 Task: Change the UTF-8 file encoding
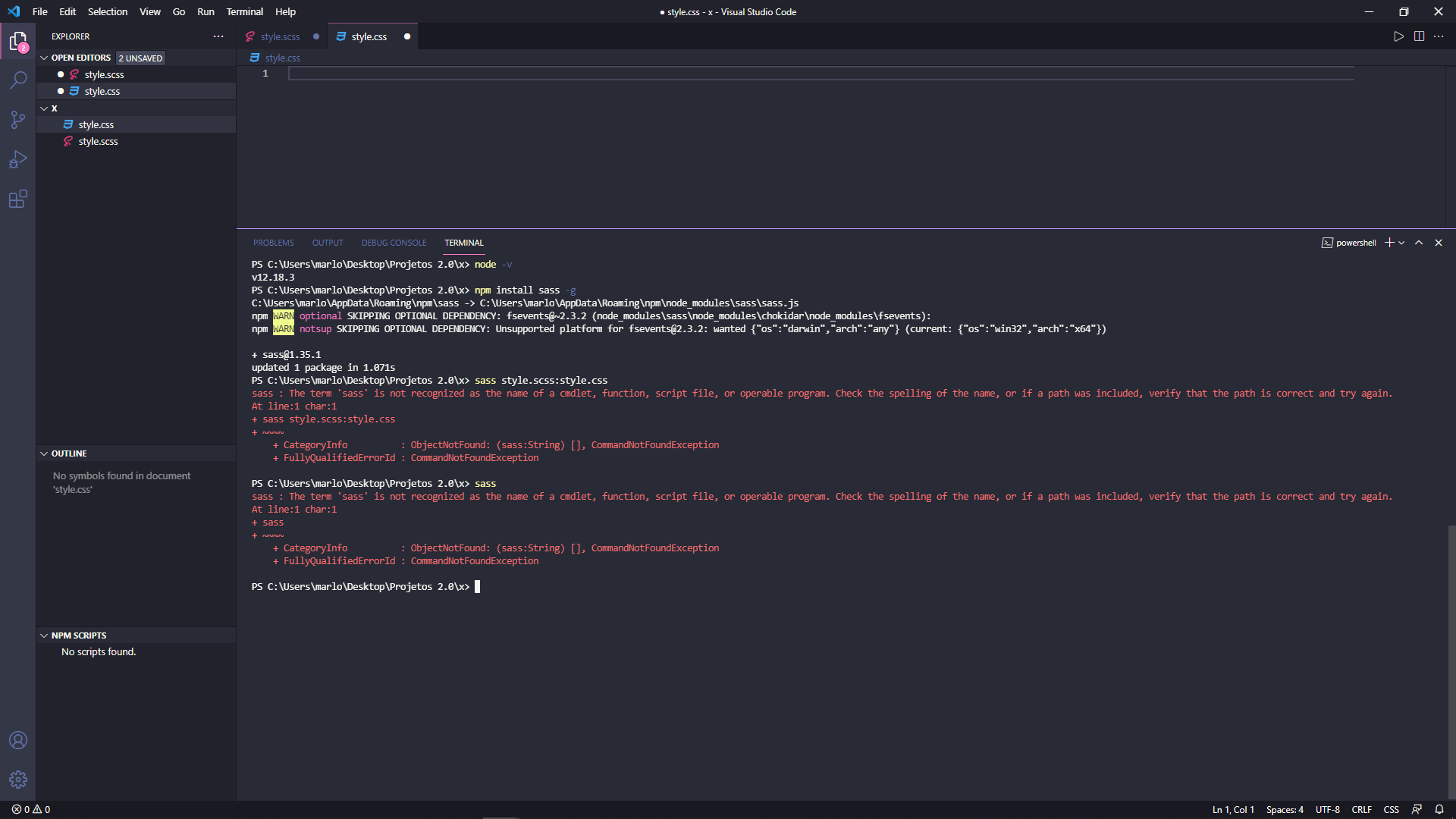[1327, 809]
